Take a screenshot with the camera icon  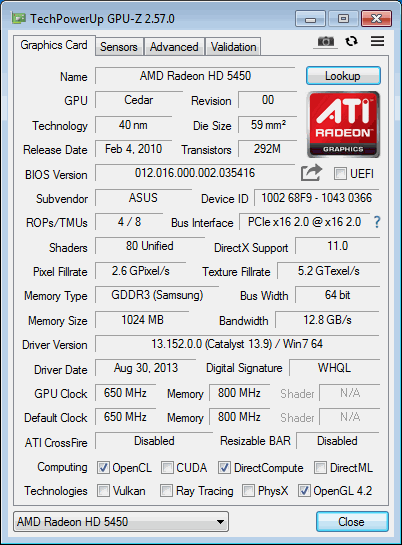tap(326, 42)
